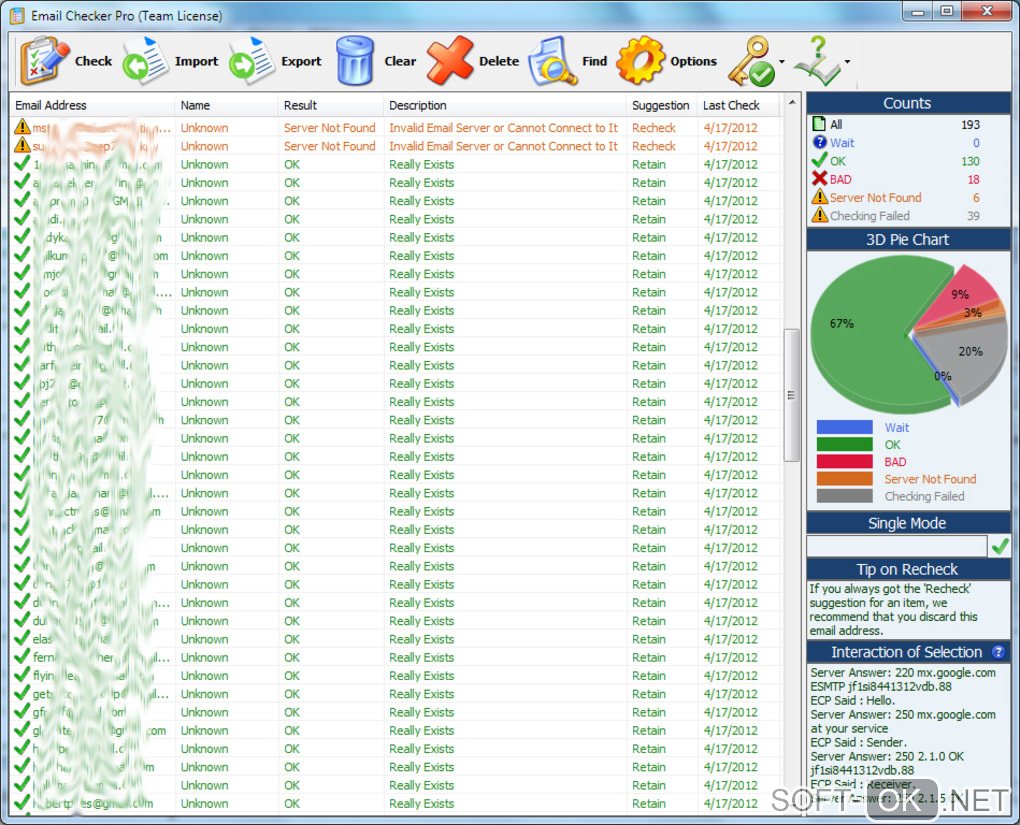Click gray Checking Failed legend swatch
1020x825 pixels.
coord(844,496)
